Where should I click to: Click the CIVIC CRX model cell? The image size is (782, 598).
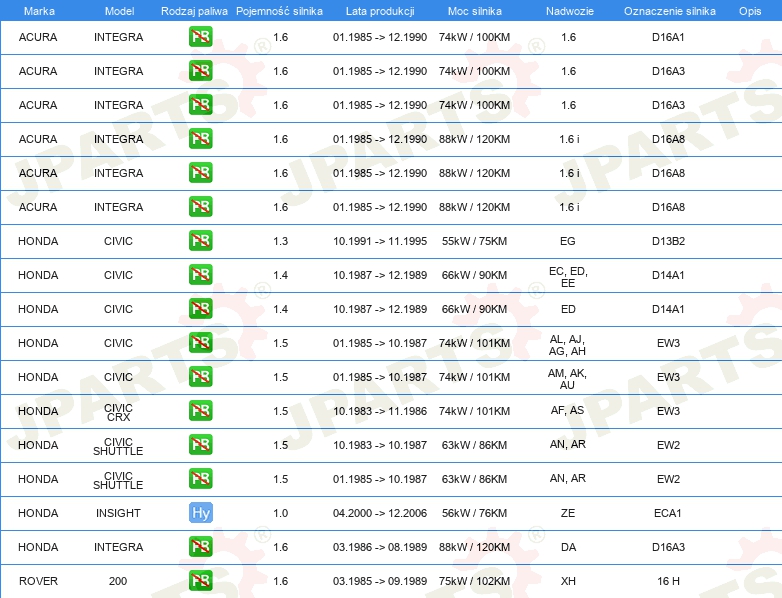click(x=118, y=412)
